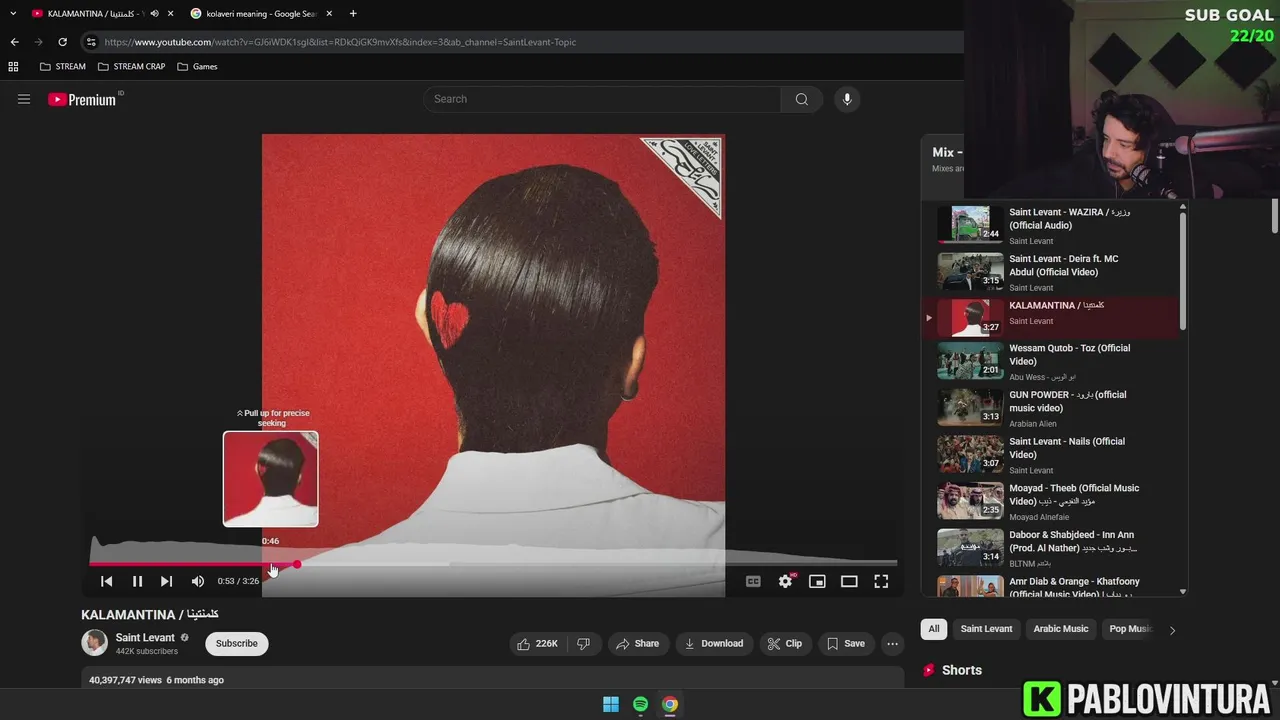The height and width of the screenshot is (720, 1280).
Task: Click the mix playlist scrollbar thumb
Action: click(x=1183, y=270)
